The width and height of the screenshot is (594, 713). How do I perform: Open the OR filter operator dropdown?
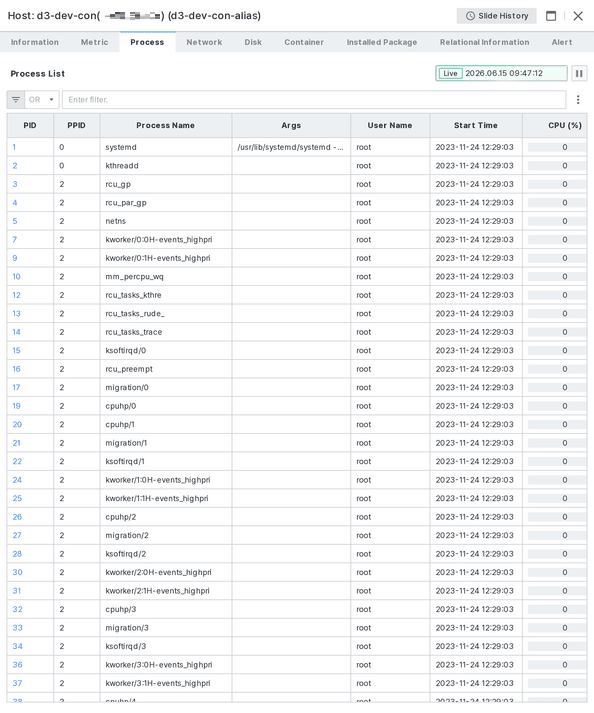(42, 100)
